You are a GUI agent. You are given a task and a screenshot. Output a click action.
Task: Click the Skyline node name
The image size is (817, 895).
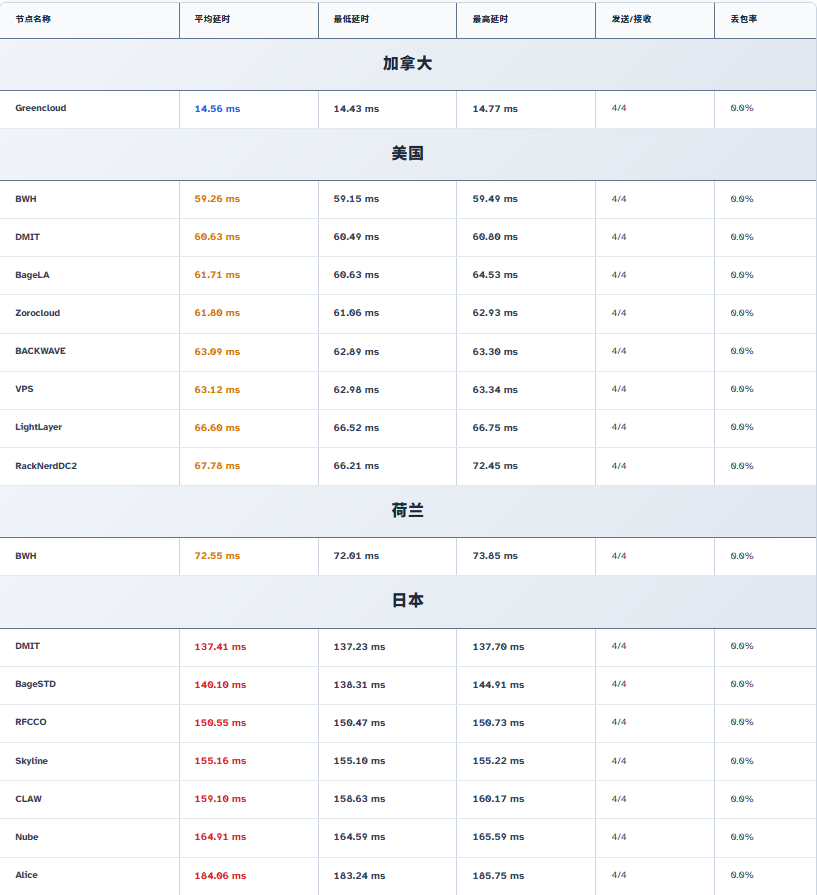[32, 761]
